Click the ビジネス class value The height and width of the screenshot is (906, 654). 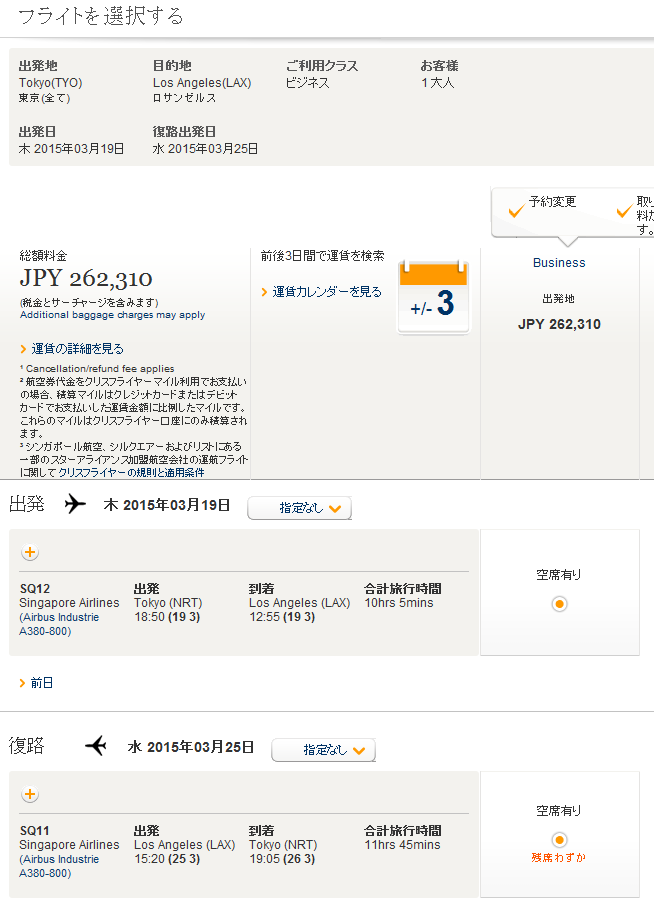308,83
